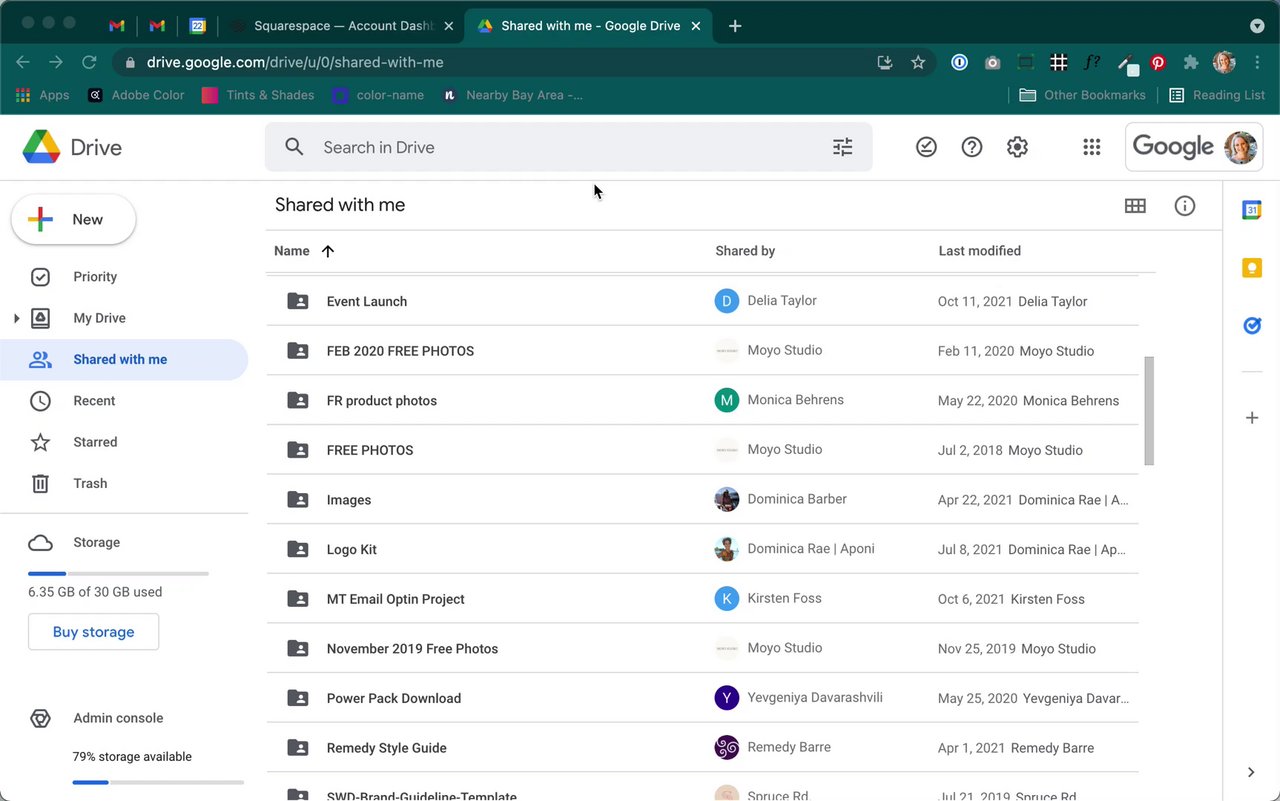Open Google Keep in the side panel
1280x801 pixels.
1252,268
